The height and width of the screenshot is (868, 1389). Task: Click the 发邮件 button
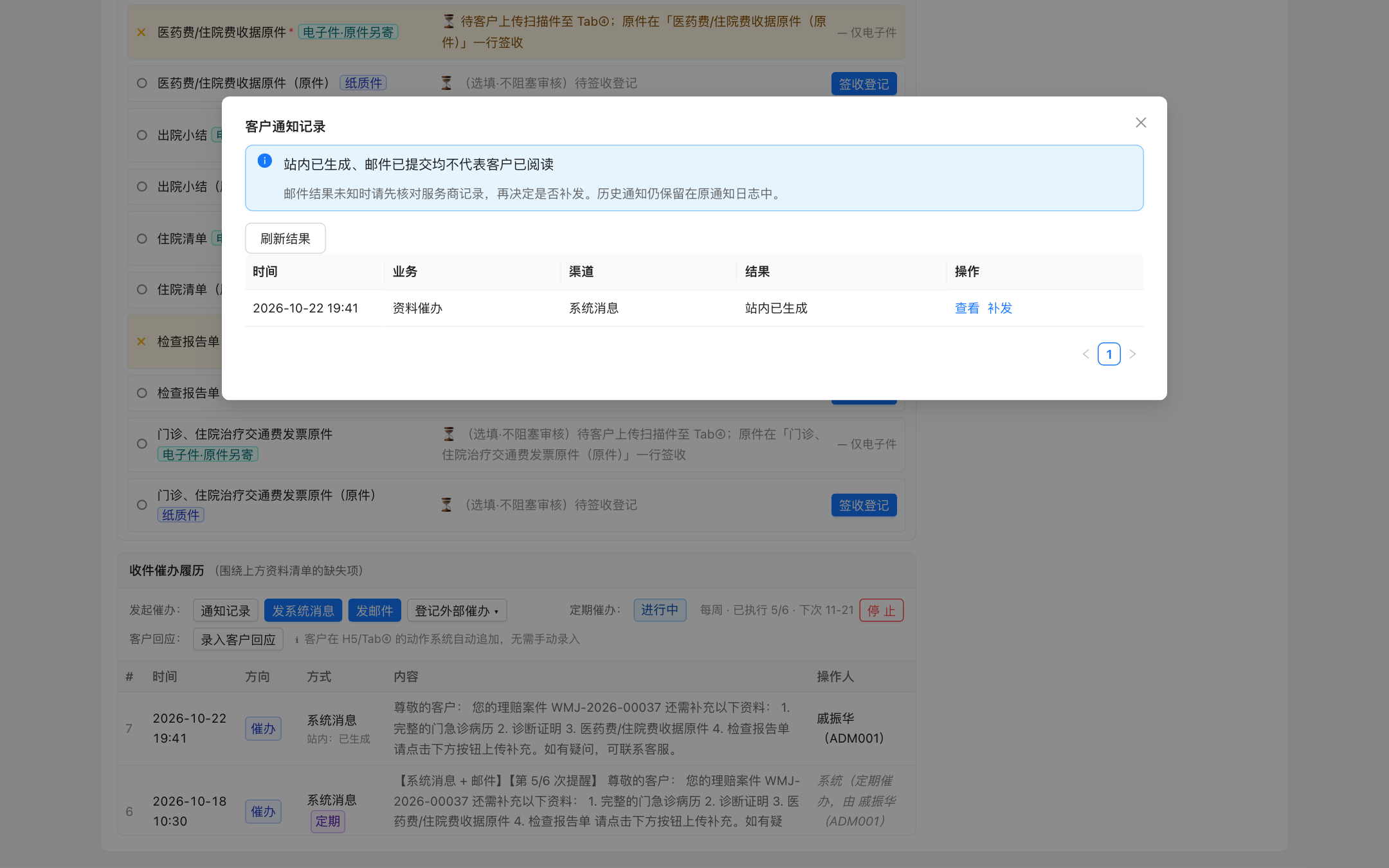pos(374,611)
